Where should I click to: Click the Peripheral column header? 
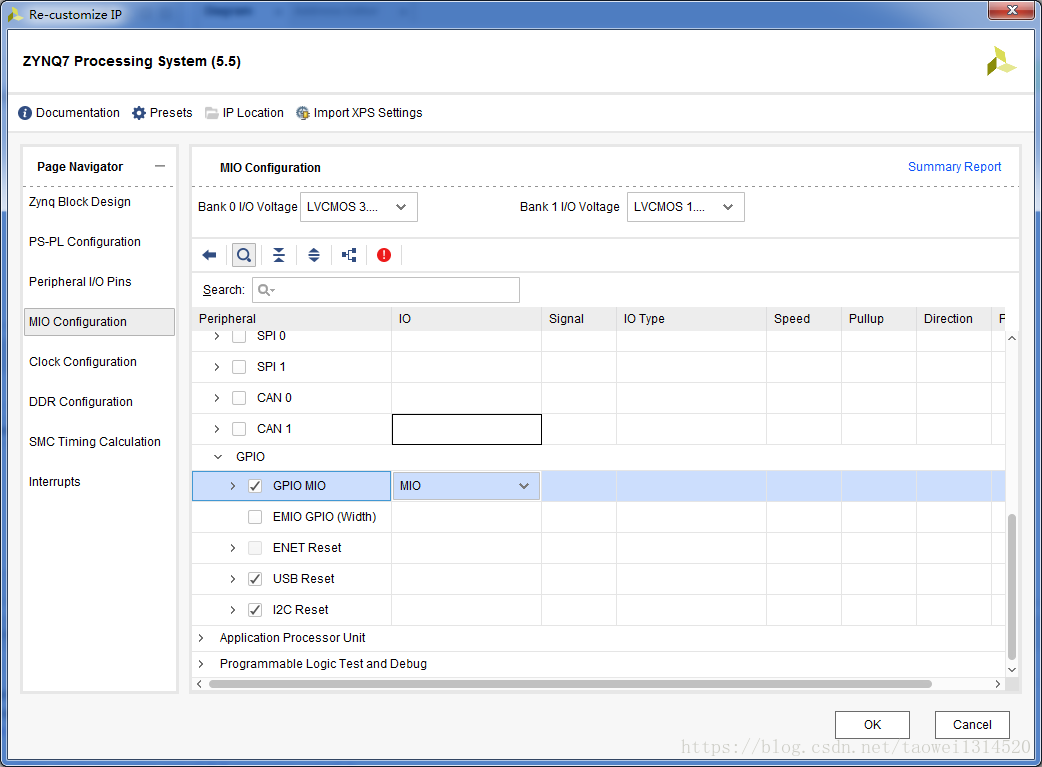292,319
